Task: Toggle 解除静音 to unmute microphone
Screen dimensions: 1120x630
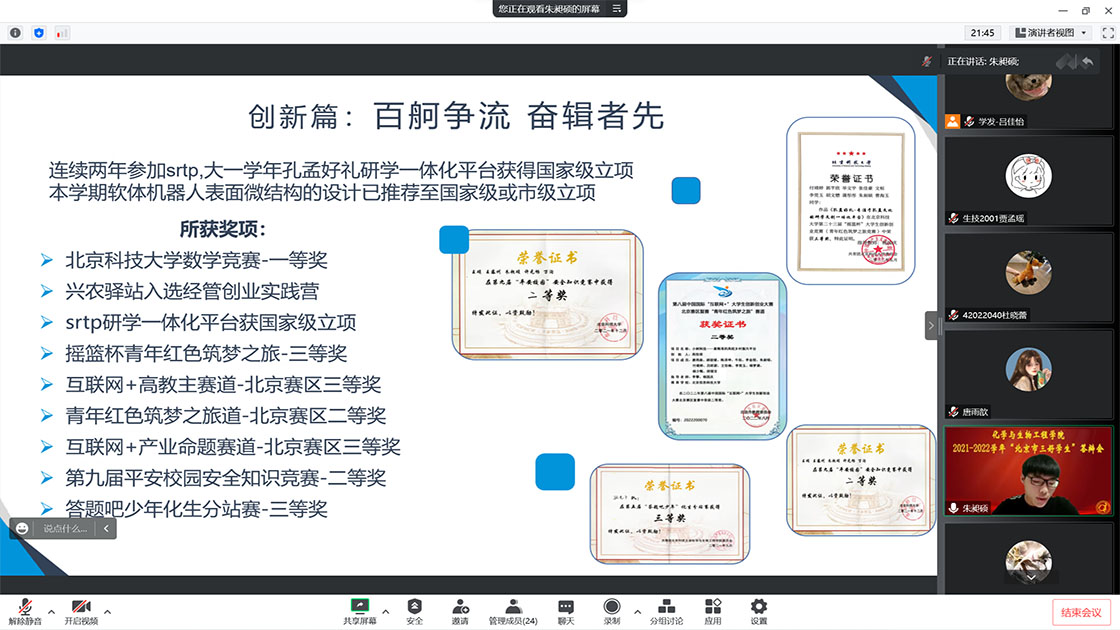Action: (x=25, y=611)
